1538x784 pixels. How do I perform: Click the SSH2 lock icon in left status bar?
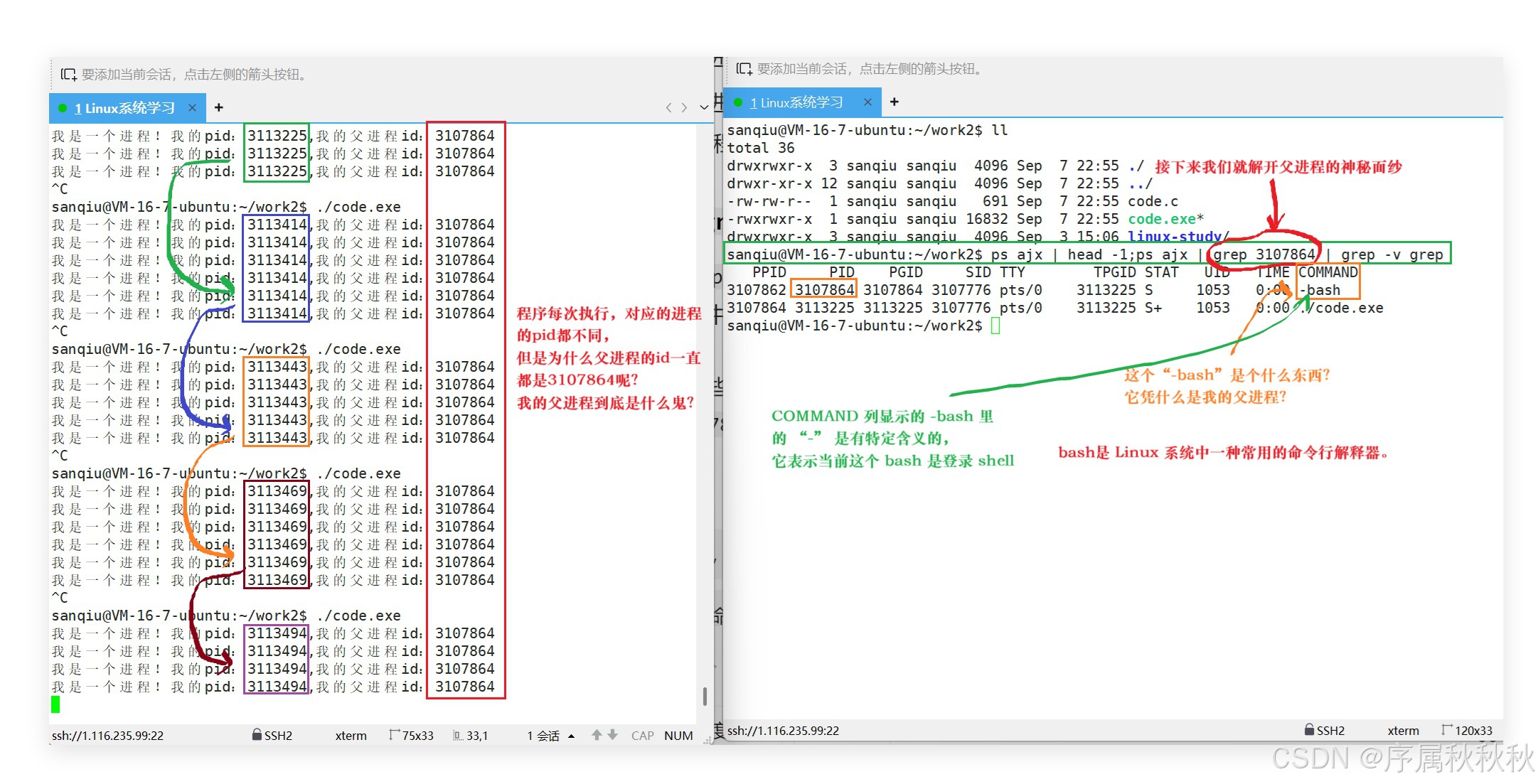tap(257, 735)
